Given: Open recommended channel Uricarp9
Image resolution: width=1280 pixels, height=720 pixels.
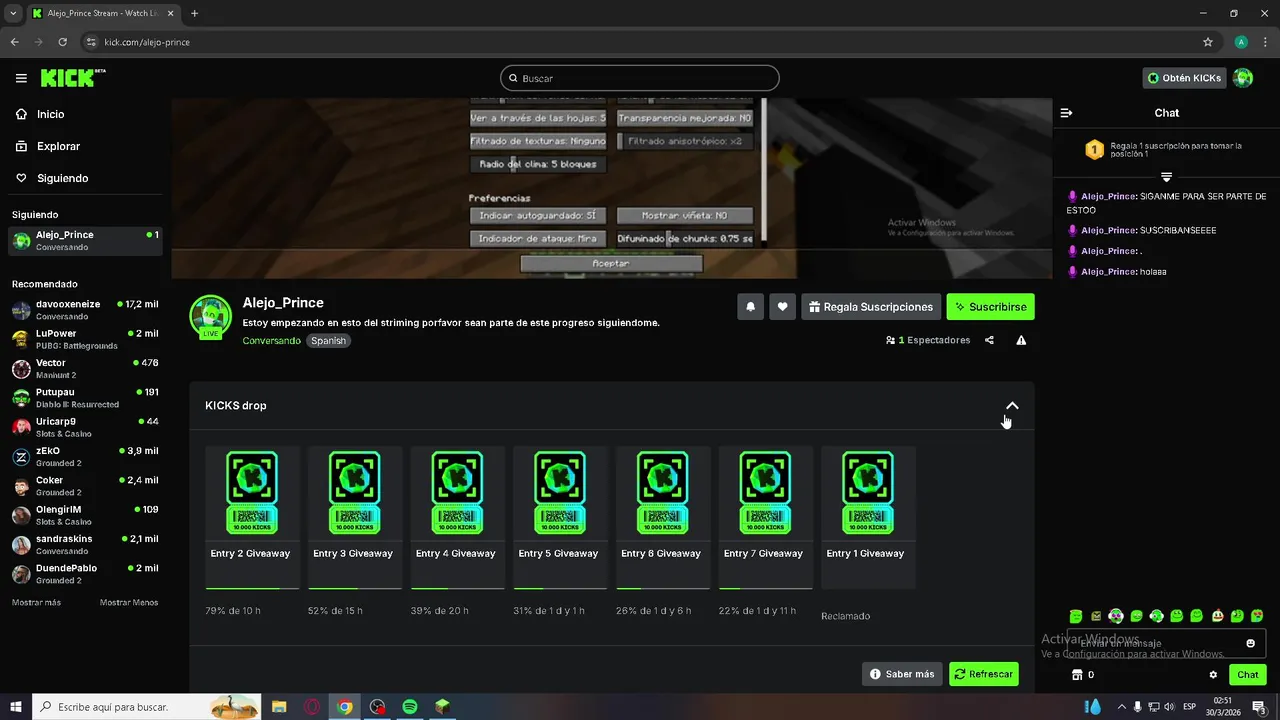Looking at the screenshot, I should coord(85,427).
